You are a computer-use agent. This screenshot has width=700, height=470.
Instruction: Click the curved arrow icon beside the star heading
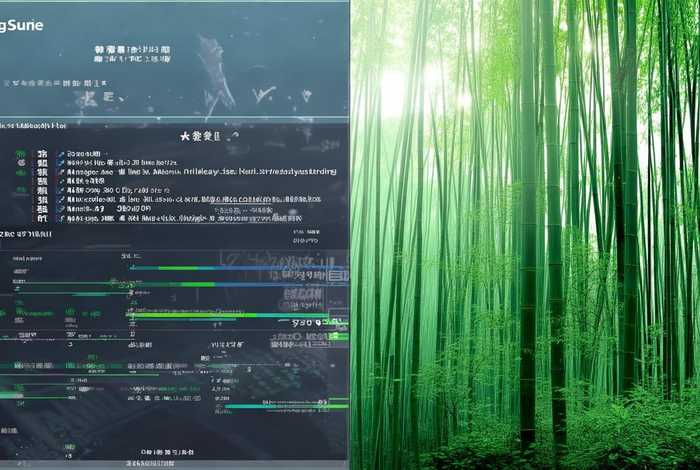234,136
